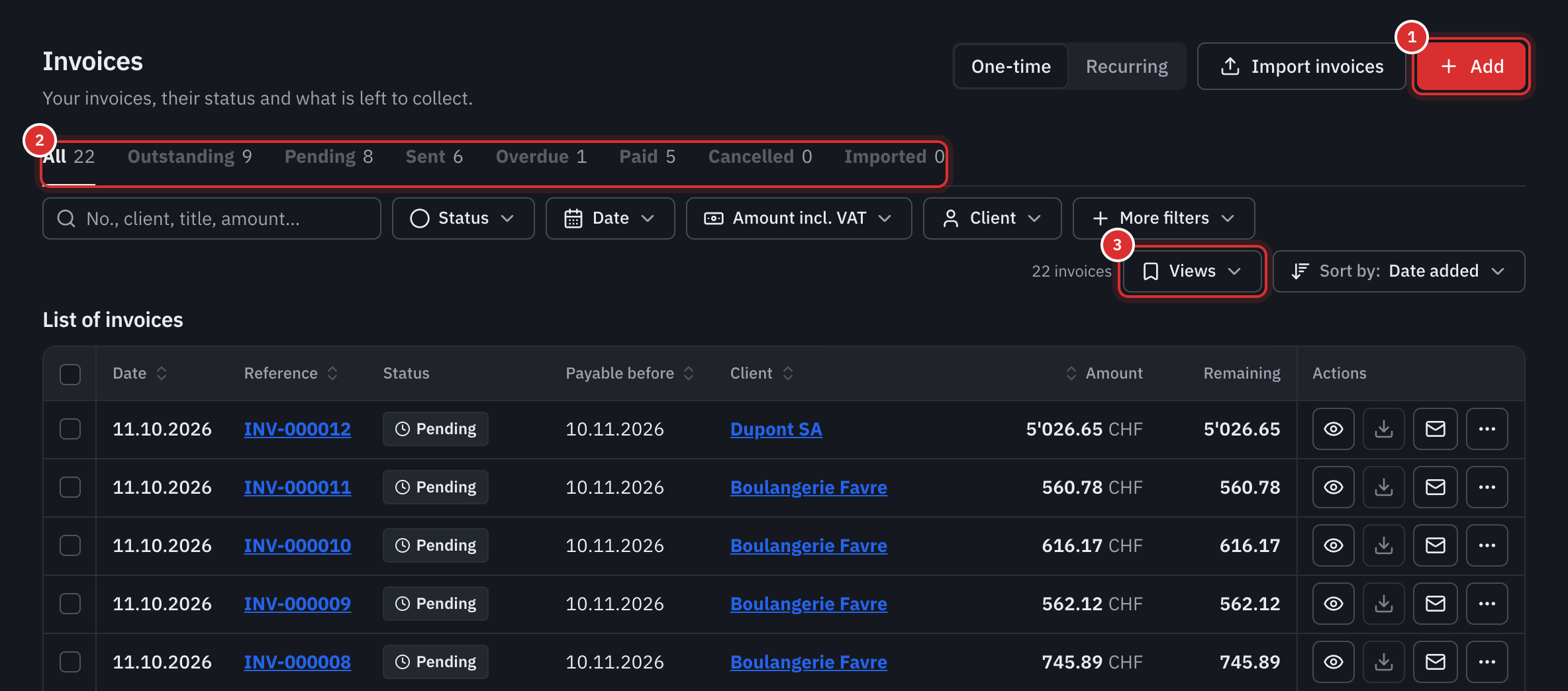Select the INV-000009 row checkbox
The image size is (1568, 691).
[x=70, y=604]
